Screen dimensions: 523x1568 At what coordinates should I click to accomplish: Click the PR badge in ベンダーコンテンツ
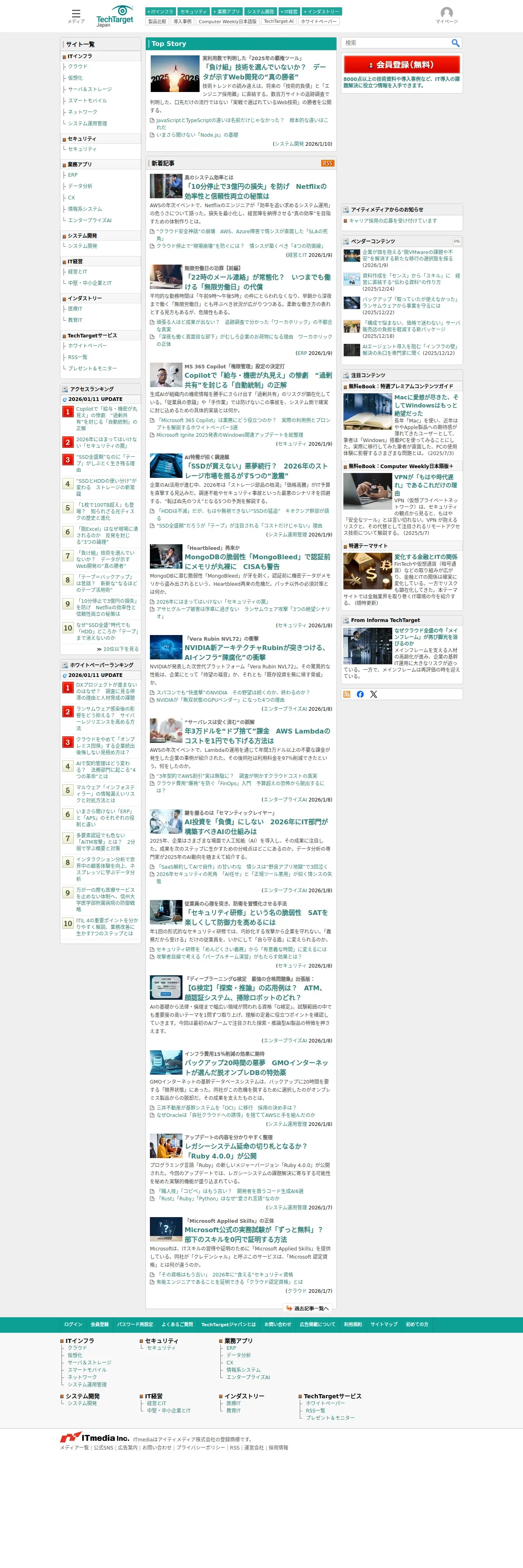[x=456, y=242]
